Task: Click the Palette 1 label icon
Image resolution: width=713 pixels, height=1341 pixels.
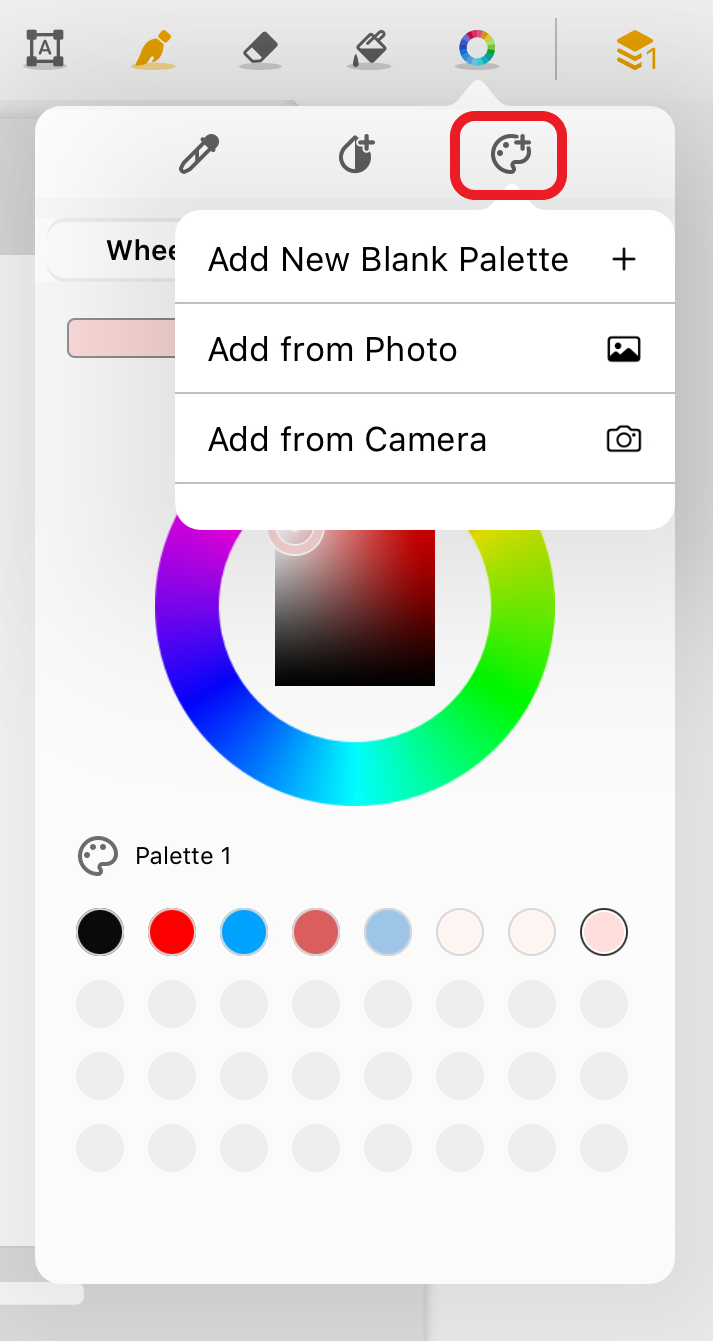Action: tap(98, 856)
